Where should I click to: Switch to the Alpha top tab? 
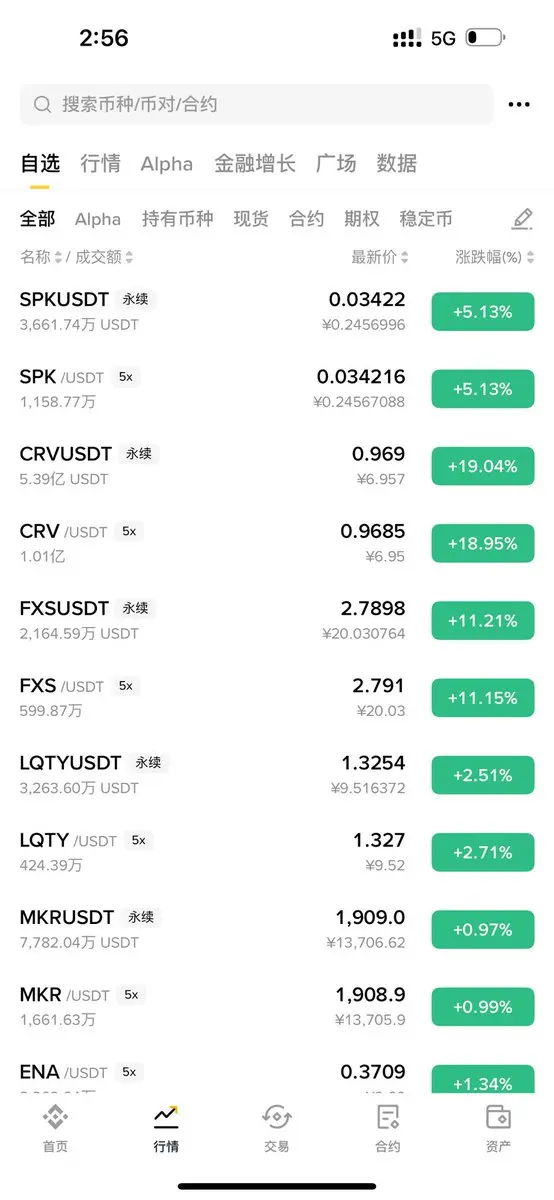pos(167,164)
